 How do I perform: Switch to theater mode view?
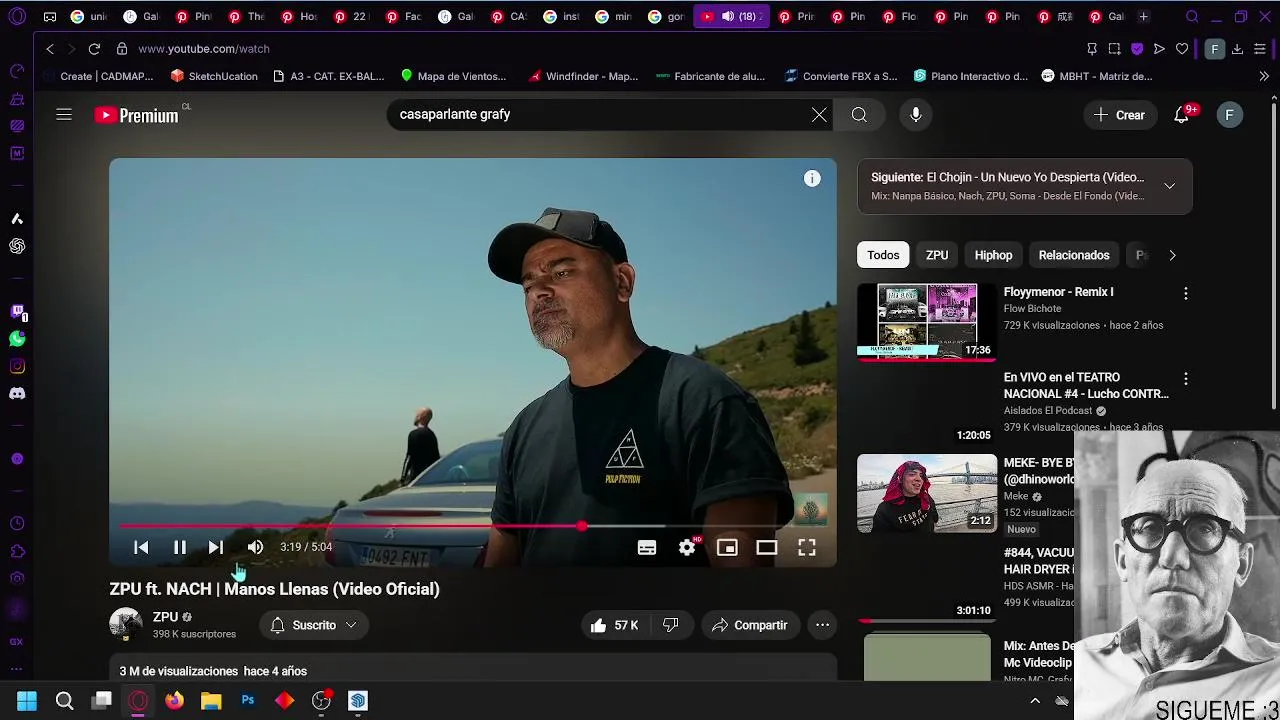pyautogui.click(x=767, y=547)
